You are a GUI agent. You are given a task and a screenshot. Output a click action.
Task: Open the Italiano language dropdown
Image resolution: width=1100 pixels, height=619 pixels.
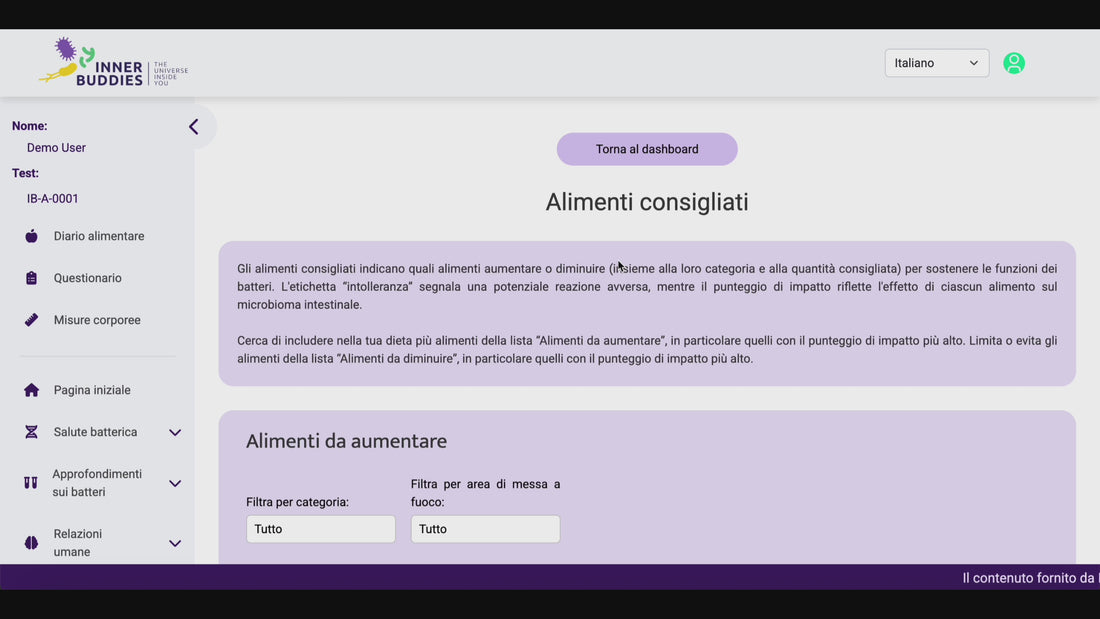(x=936, y=63)
